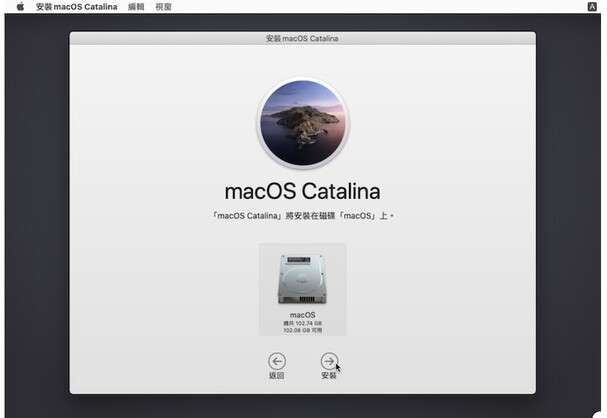Image resolution: width=607 pixels, height=418 pixels.
Task: Click the installer window title bar text
Action: point(302,38)
